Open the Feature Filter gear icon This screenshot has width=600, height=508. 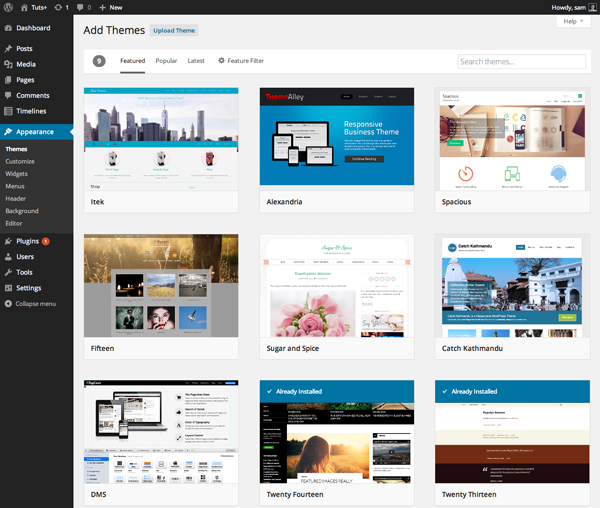point(221,60)
